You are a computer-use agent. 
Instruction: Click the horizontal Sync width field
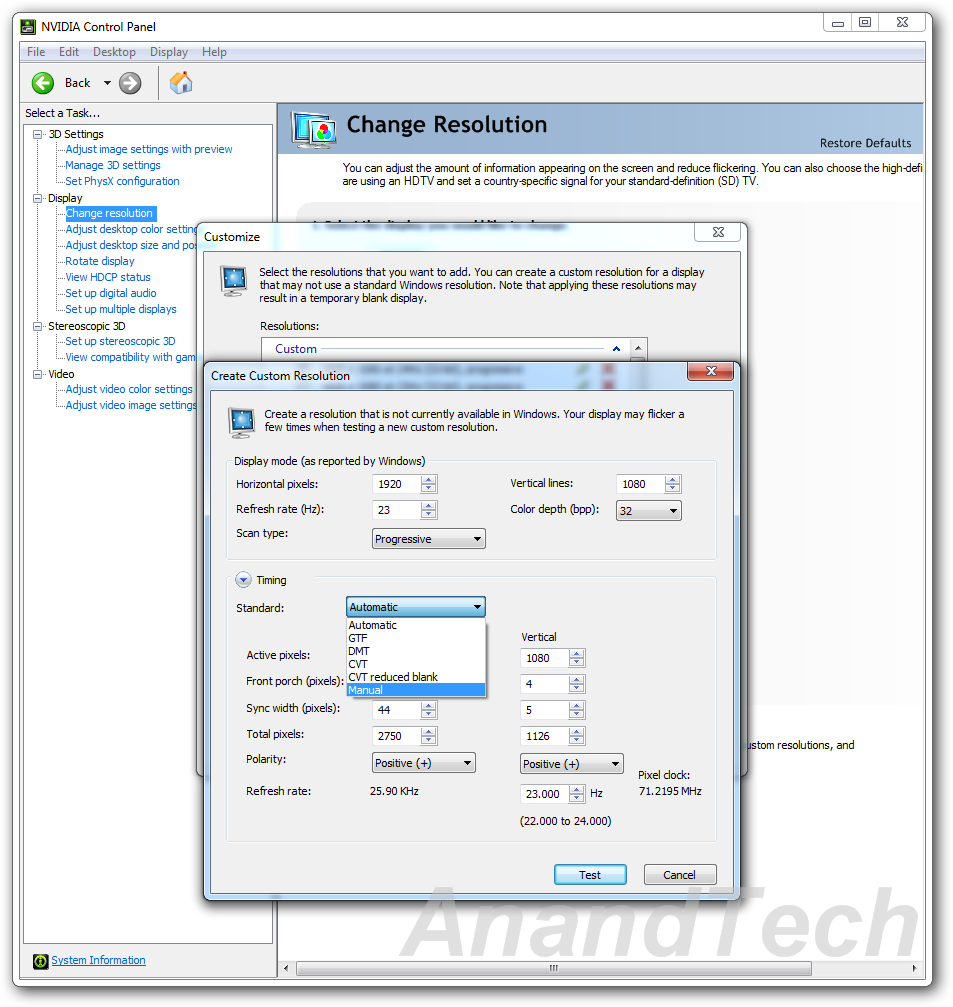(x=396, y=710)
